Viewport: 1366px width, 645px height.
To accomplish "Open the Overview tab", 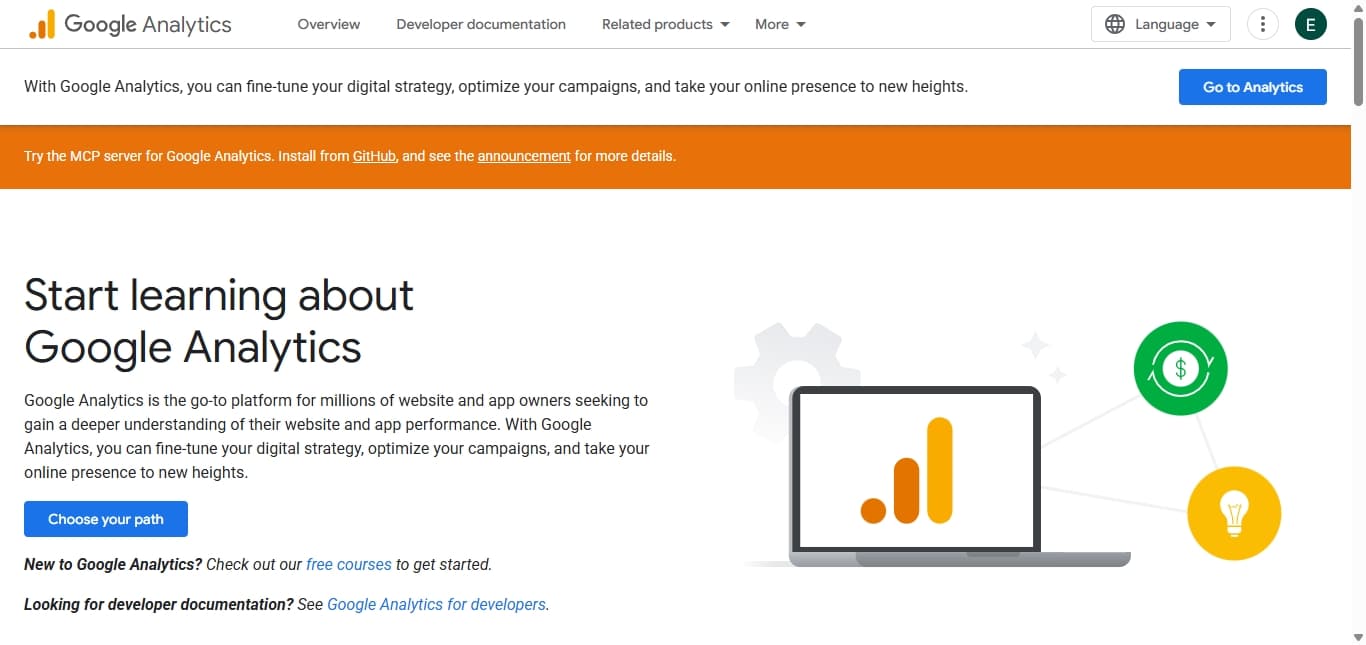I will coord(329,24).
